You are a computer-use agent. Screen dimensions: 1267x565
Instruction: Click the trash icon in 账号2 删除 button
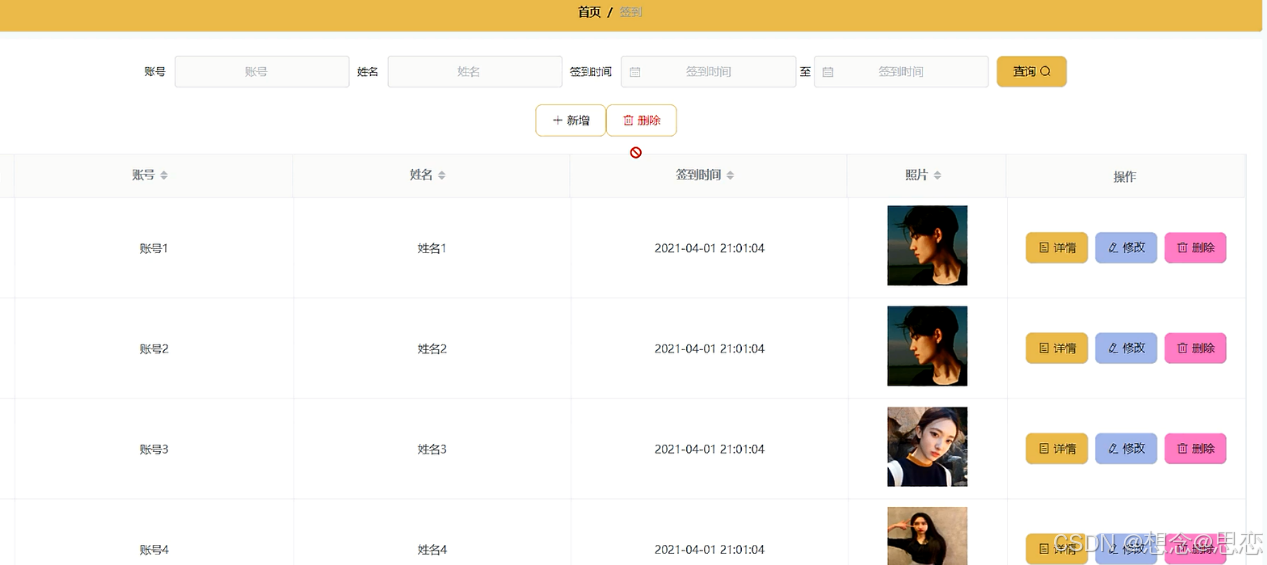[x=1182, y=348]
